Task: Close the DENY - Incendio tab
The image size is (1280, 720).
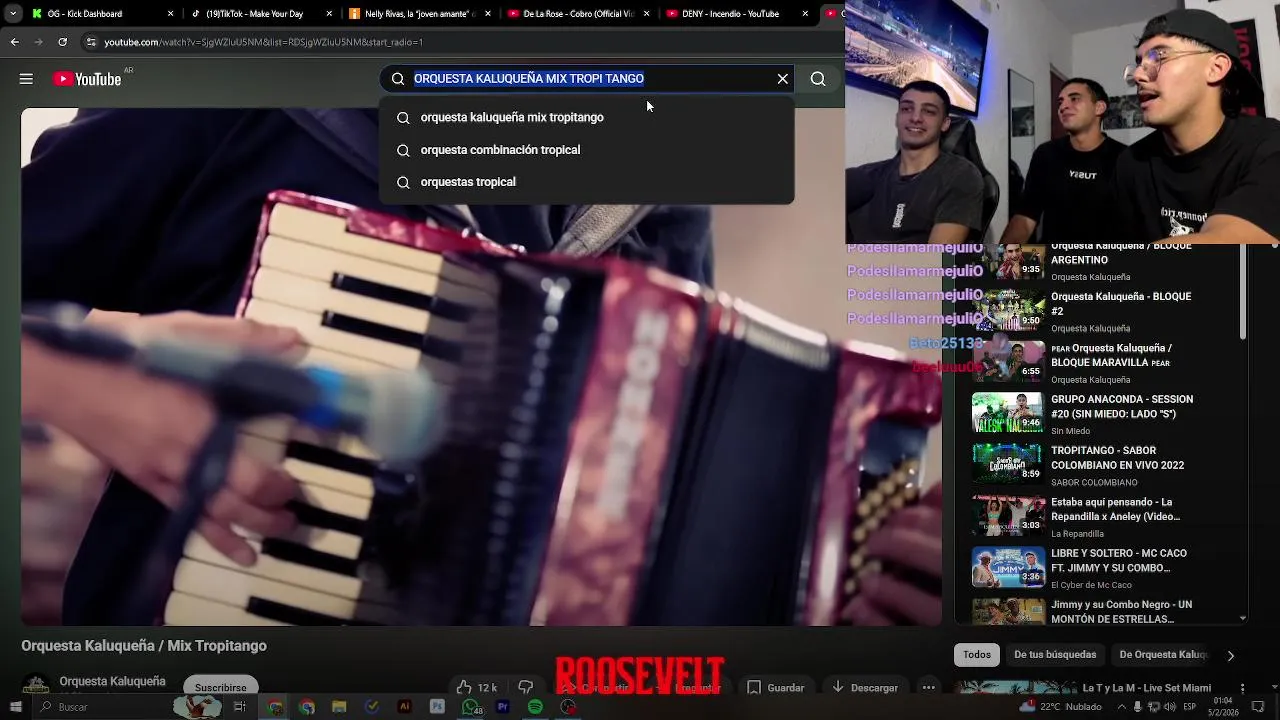Action: click(805, 13)
